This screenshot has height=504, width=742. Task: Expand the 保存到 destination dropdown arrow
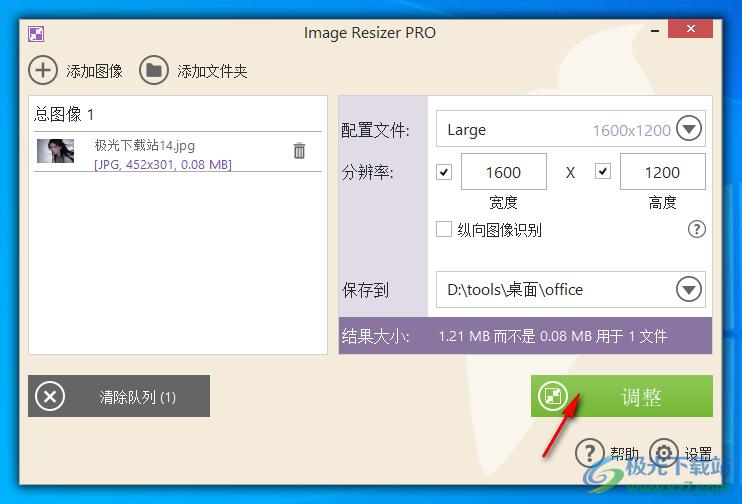coord(689,289)
